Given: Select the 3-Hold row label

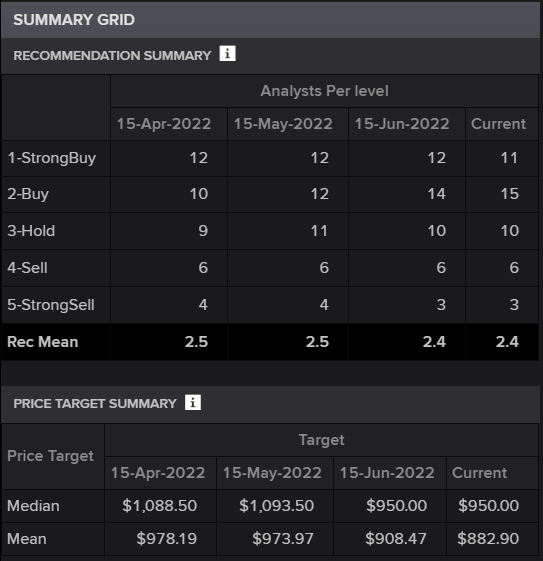Looking at the screenshot, I should tap(31, 231).
